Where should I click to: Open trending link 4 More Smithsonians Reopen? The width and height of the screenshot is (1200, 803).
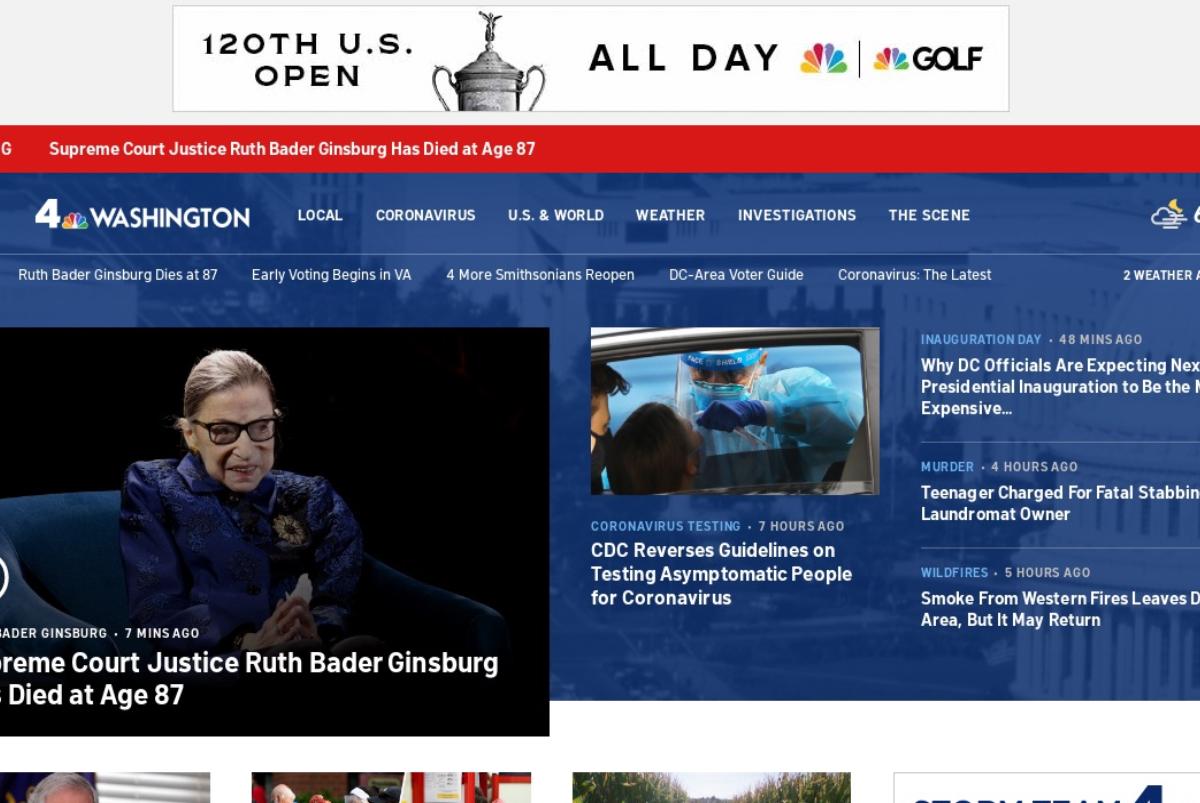tap(540, 275)
